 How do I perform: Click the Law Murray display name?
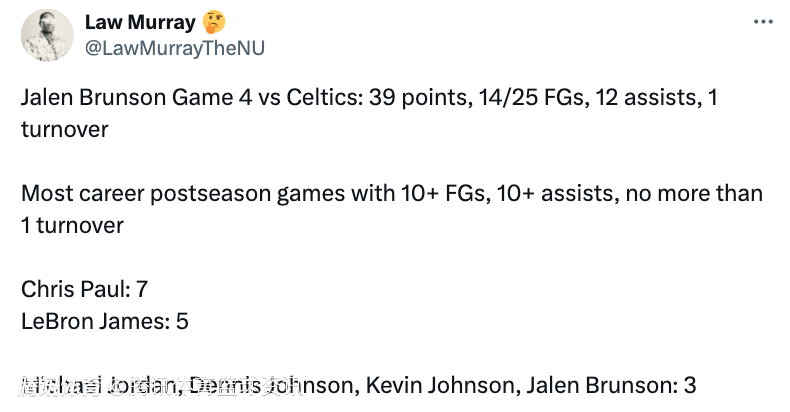click(x=140, y=23)
